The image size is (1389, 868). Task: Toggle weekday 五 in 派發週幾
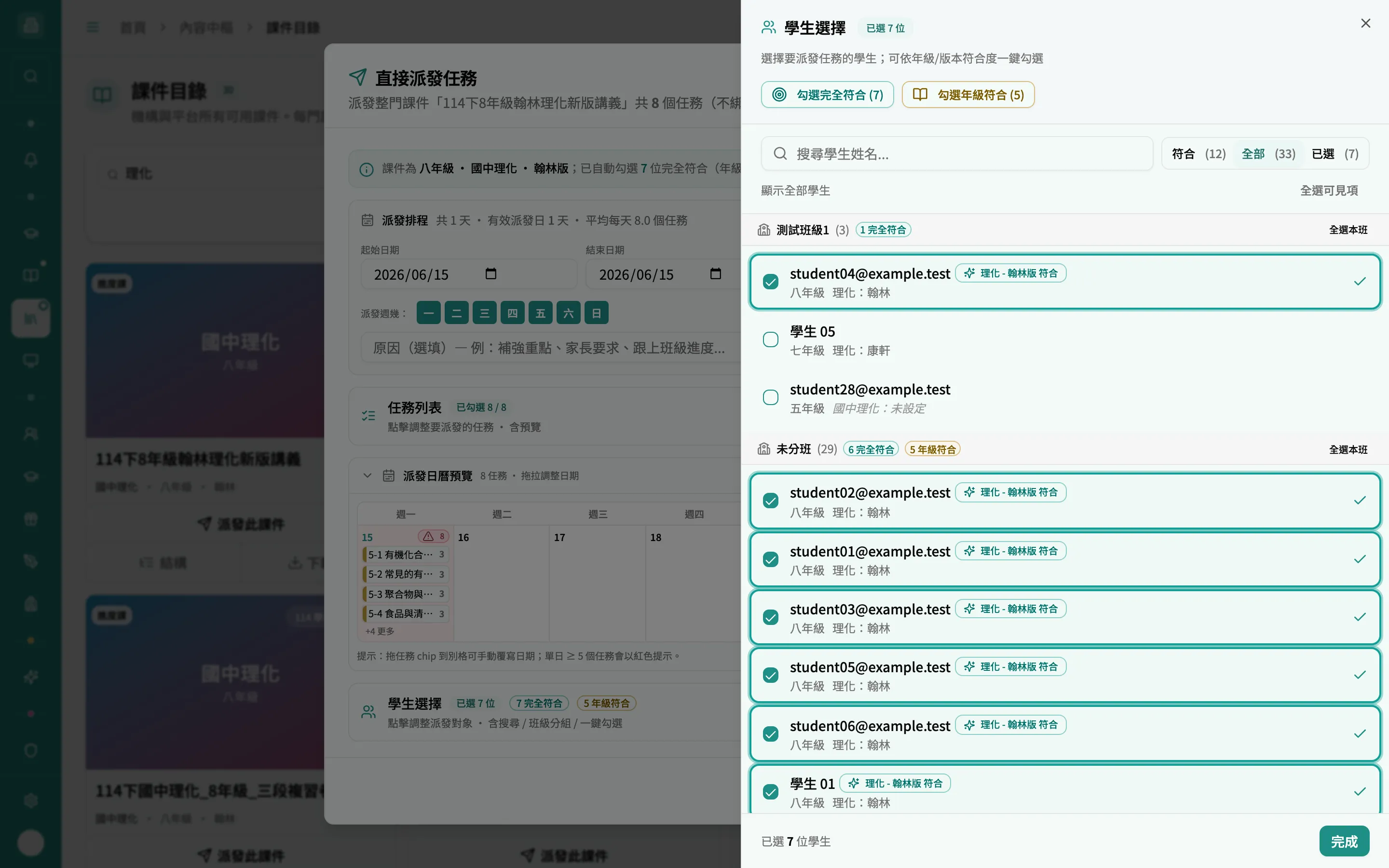click(x=541, y=313)
